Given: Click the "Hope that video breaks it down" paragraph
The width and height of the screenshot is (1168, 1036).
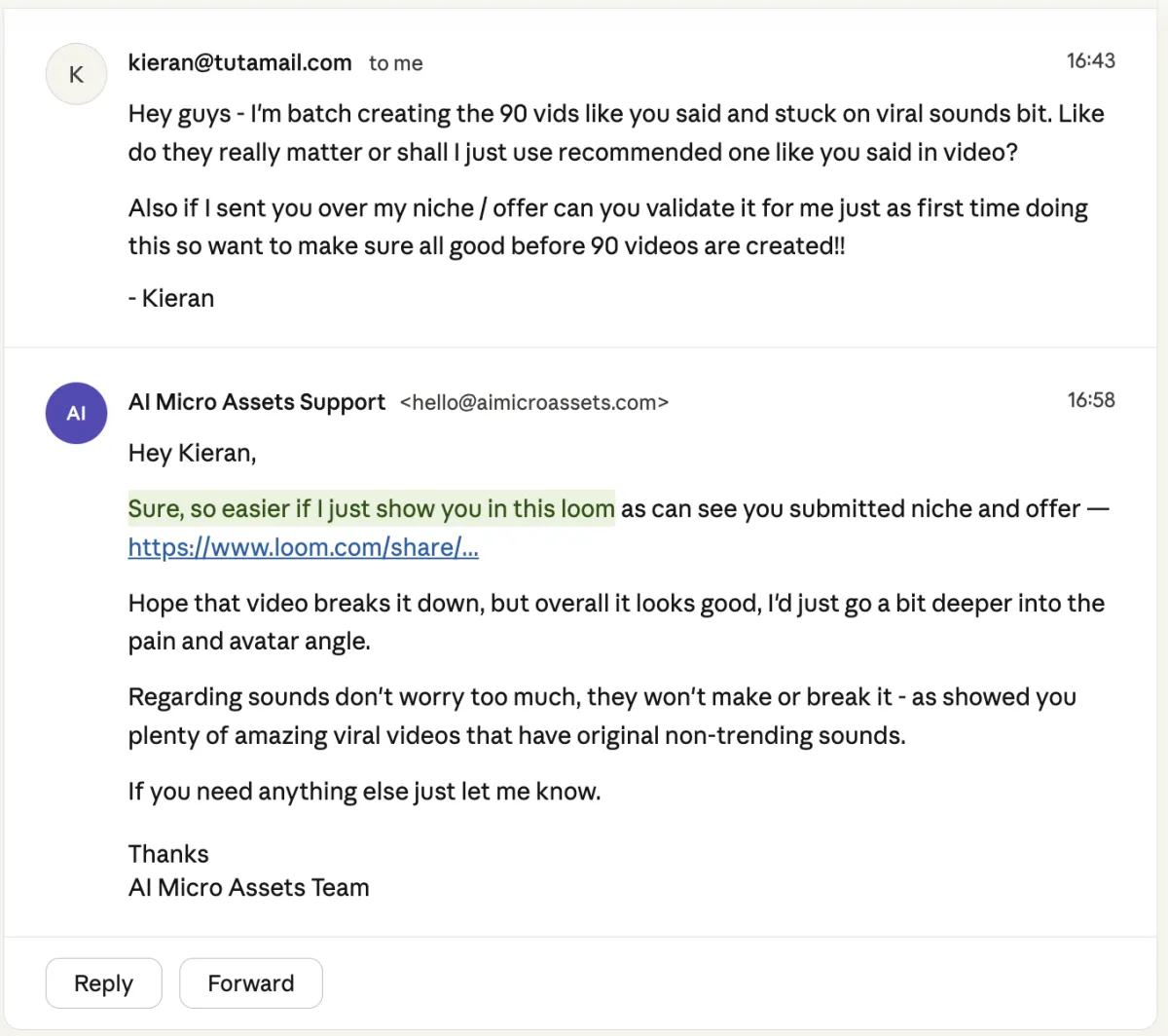Looking at the screenshot, I should [615, 622].
